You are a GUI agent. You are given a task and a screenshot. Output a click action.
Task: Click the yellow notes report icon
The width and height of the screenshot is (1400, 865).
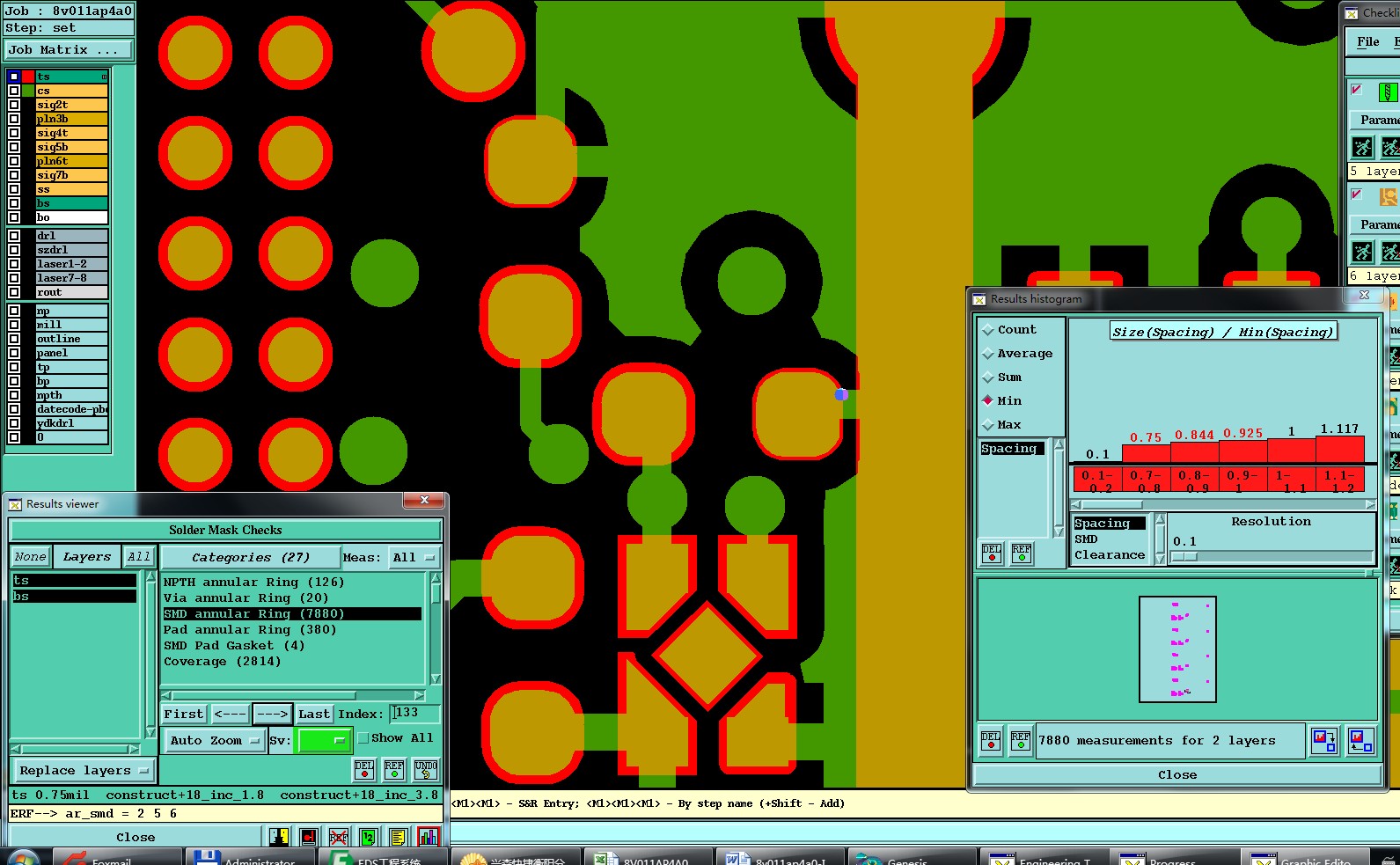(x=398, y=837)
